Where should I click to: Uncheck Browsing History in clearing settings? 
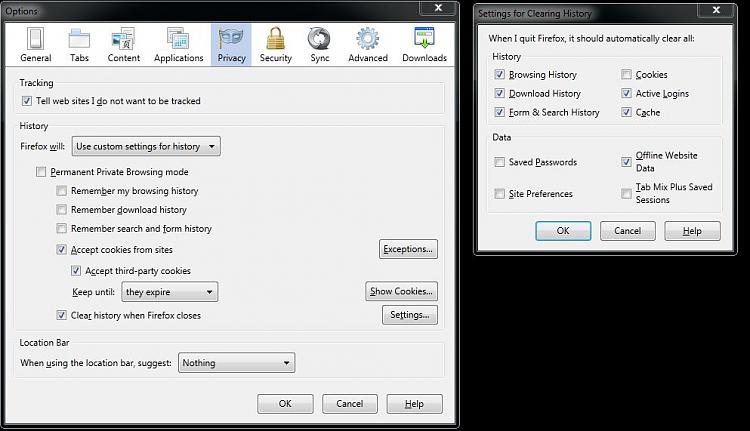(499, 75)
